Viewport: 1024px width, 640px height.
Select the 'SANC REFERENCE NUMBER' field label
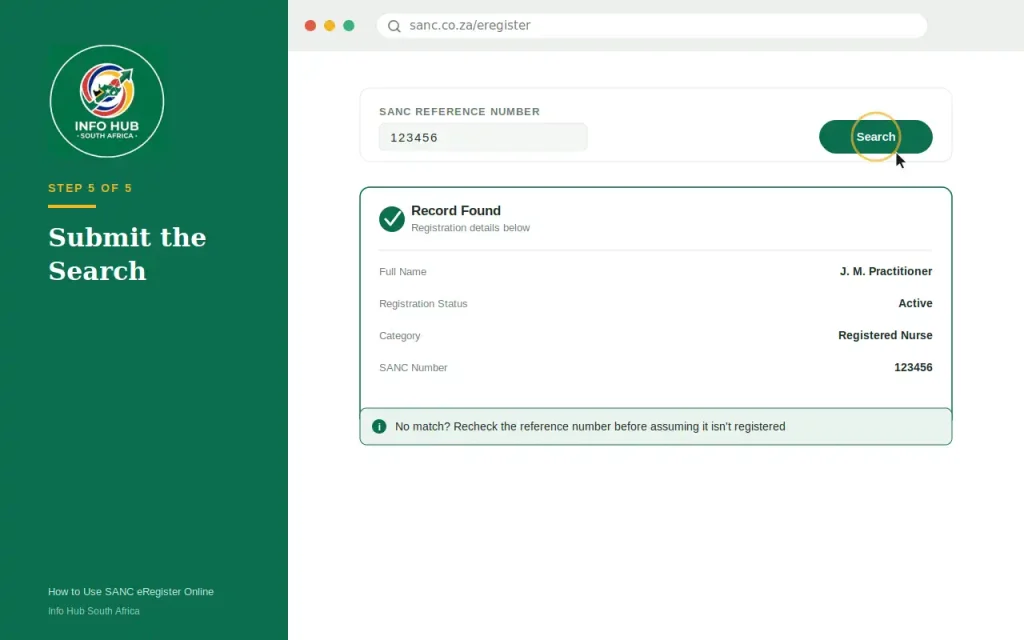click(460, 112)
